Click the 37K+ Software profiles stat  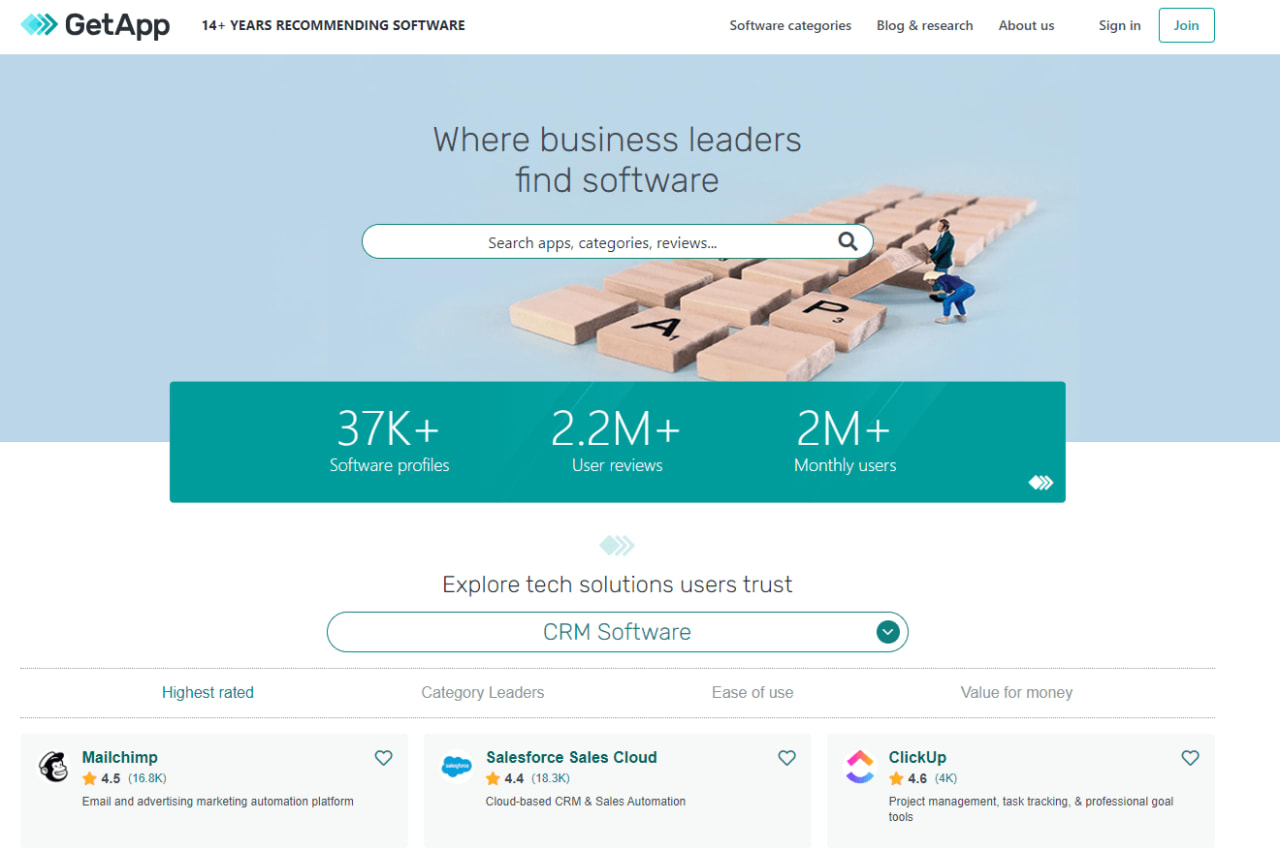[389, 440]
